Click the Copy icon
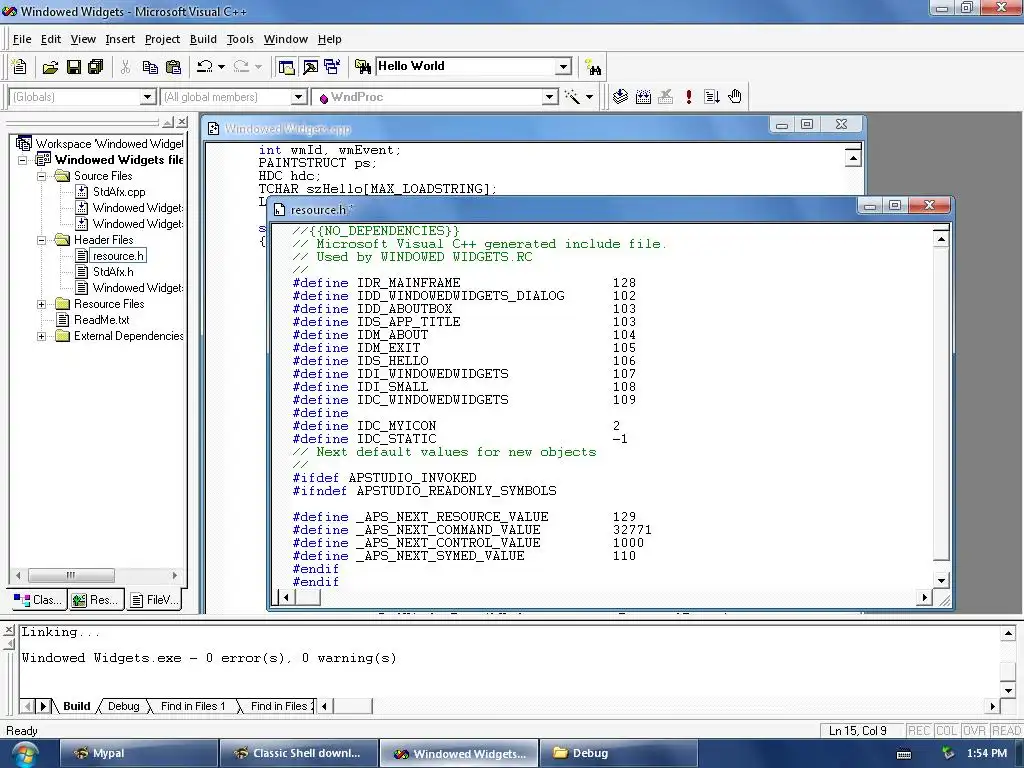 click(150, 67)
